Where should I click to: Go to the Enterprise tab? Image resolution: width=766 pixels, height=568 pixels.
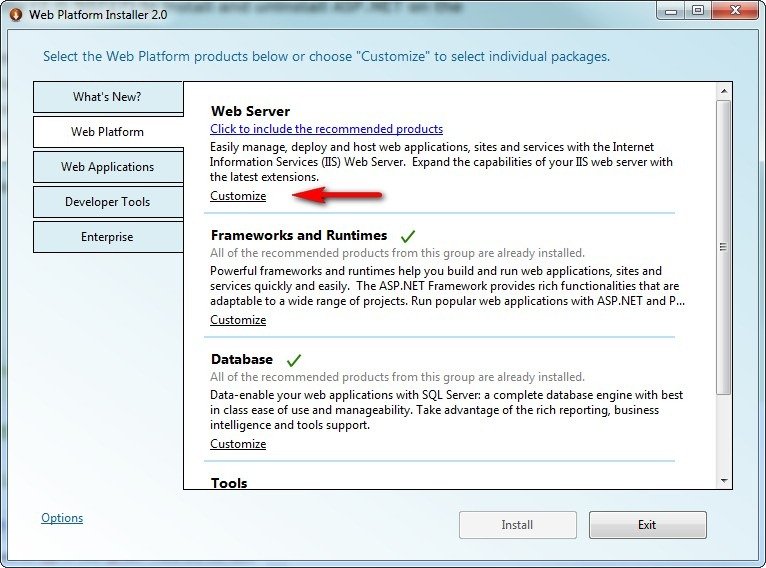tap(107, 237)
